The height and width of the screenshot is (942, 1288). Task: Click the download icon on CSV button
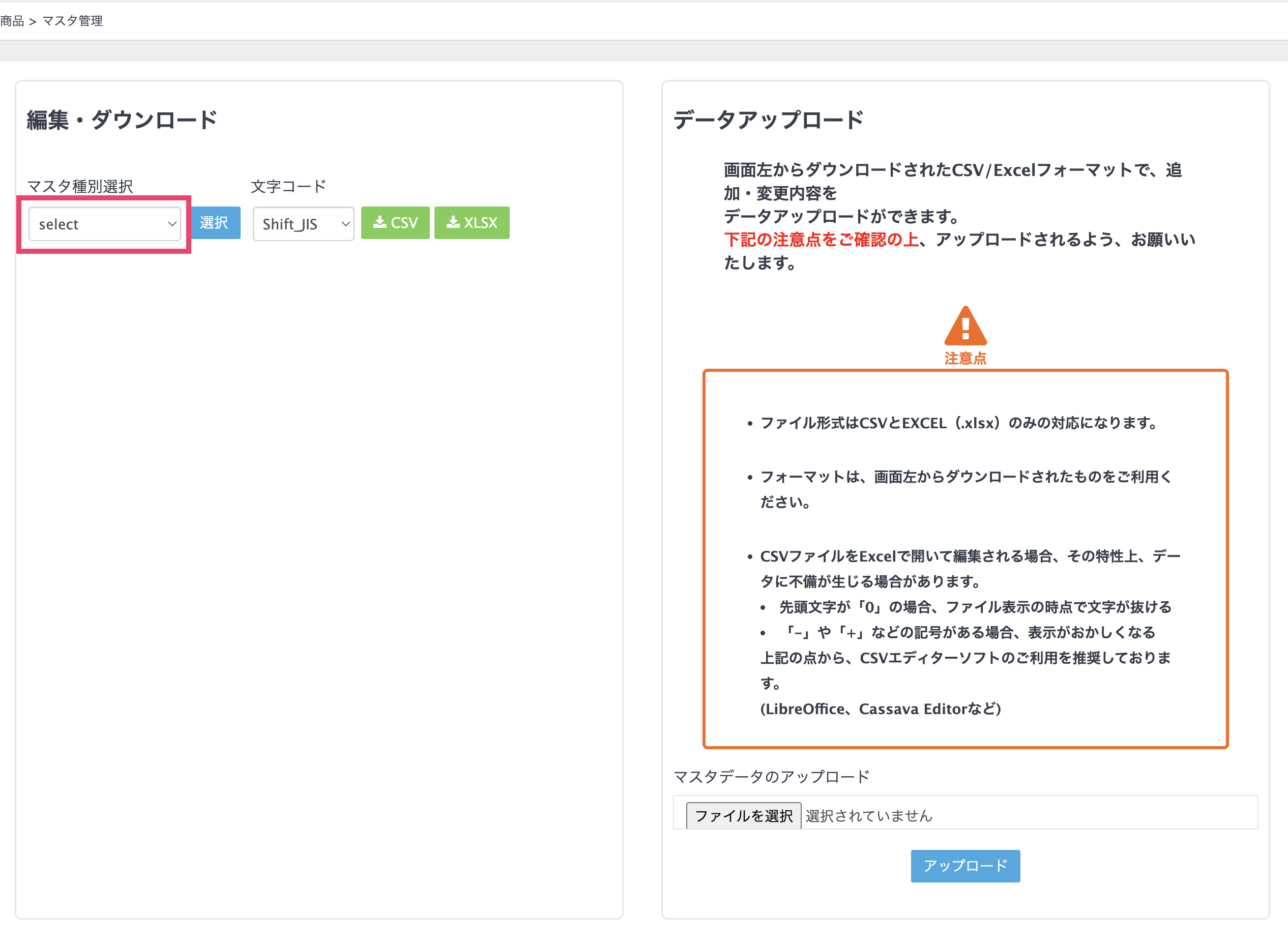[x=379, y=222]
